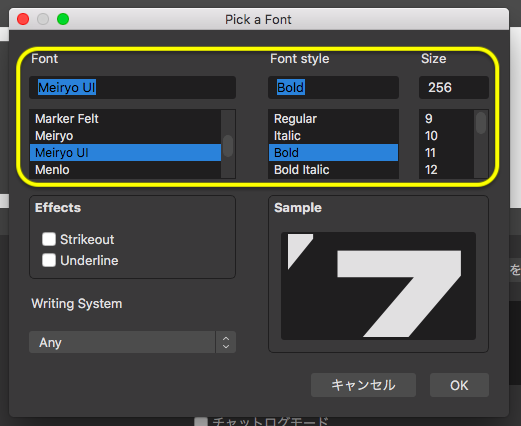
Task: Click the キャンセル button
Action: [363, 385]
